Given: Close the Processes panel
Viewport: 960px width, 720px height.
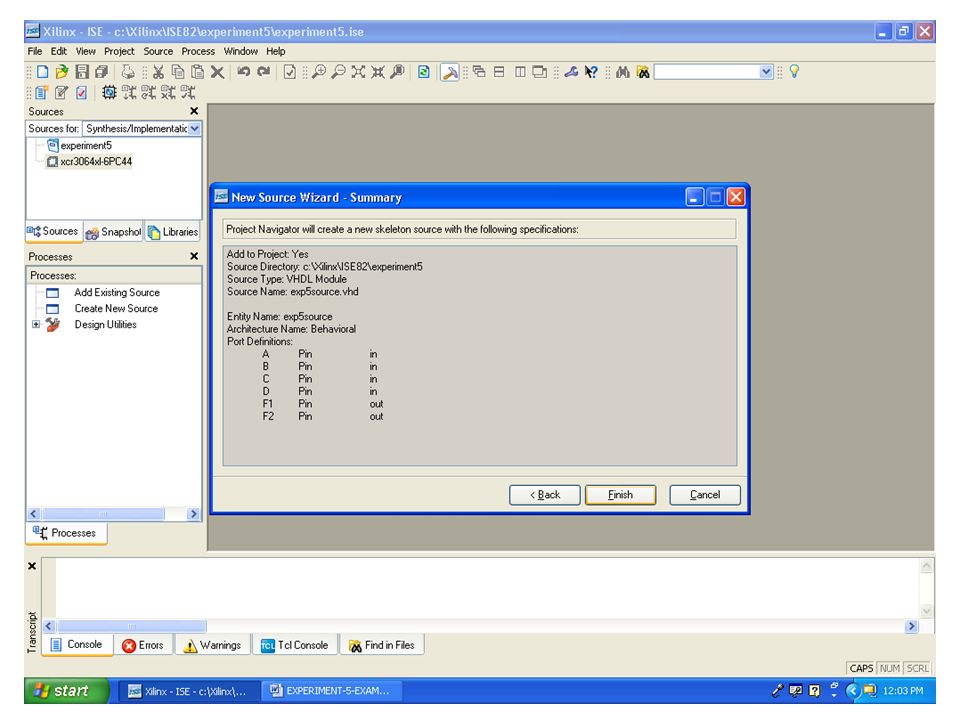Looking at the screenshot, I should click(x=194, y=257).
